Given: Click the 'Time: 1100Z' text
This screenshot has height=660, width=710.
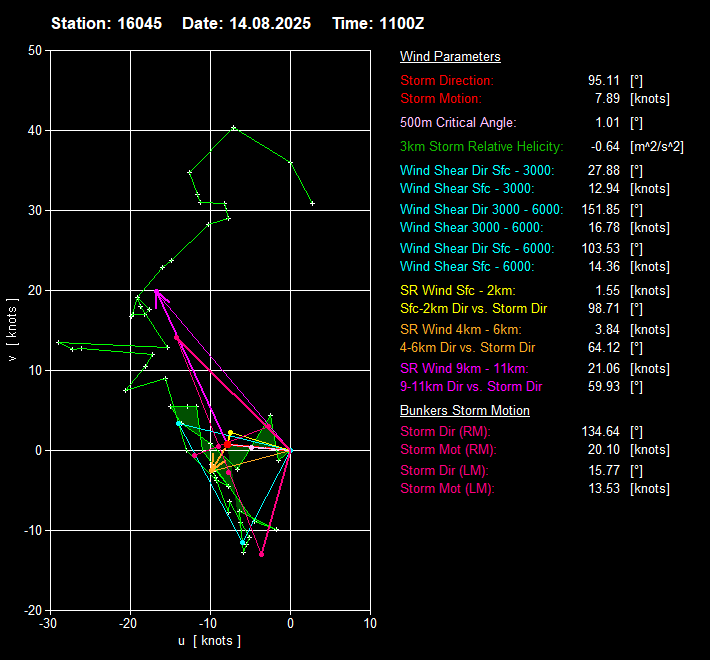Looking at the screenshot, I should tap(378, 23).
